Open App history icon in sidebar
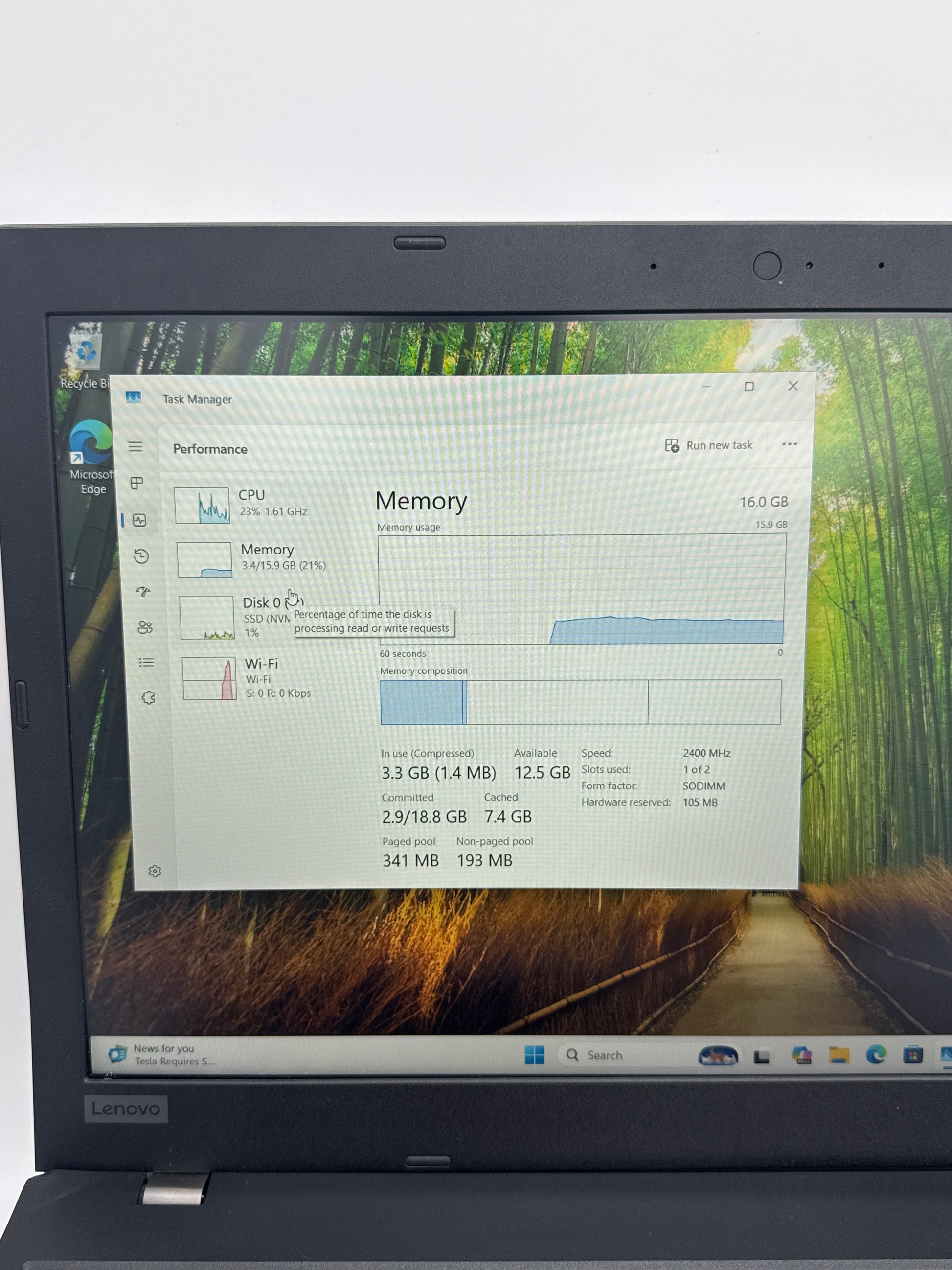This screenshot has width=952, height=1270. [x=141, y=556]
